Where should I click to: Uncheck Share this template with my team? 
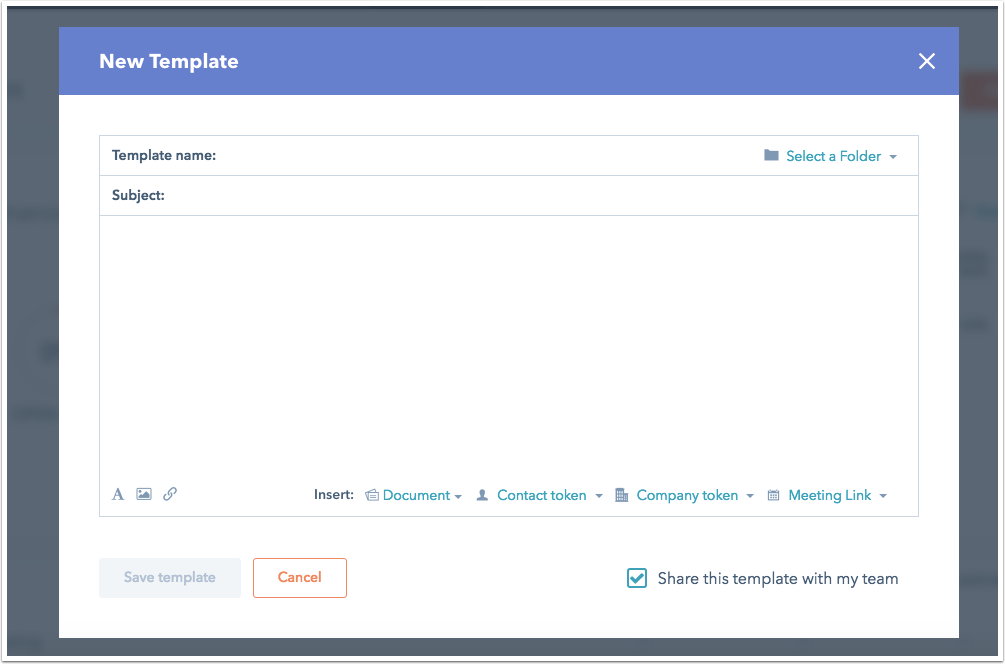636,578
